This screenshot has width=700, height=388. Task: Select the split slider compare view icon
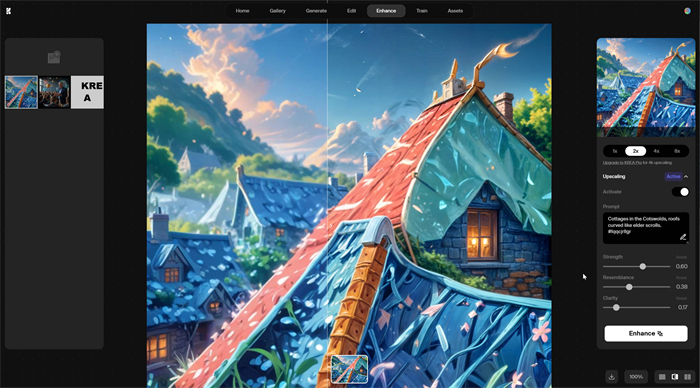[x=675, y=377]
